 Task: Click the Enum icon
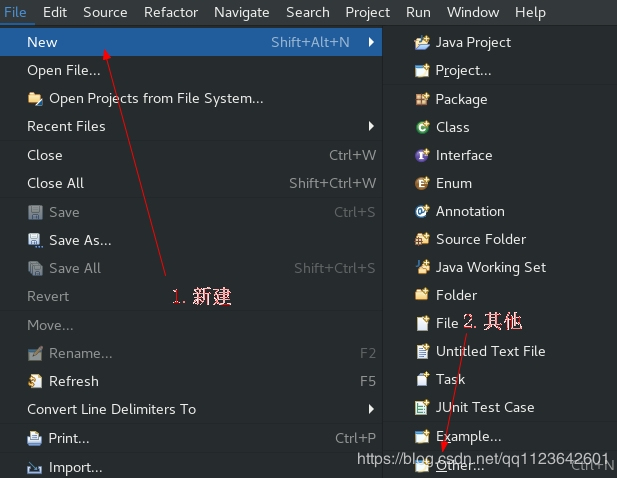pyautogui.click(x=422, y=183)
